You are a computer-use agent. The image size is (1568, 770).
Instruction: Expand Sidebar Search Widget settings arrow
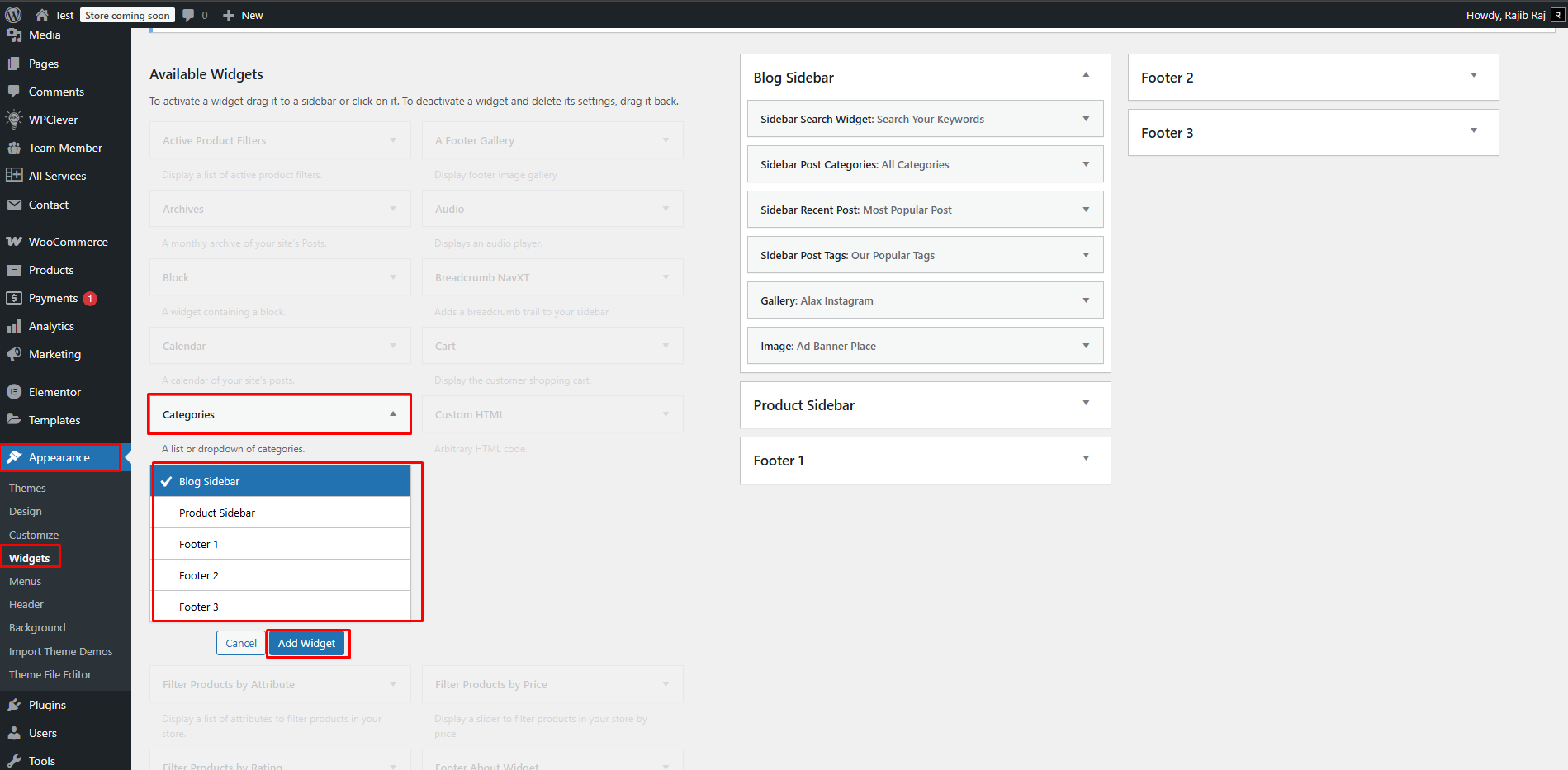pyautogui.click(x=1086, y=119)
